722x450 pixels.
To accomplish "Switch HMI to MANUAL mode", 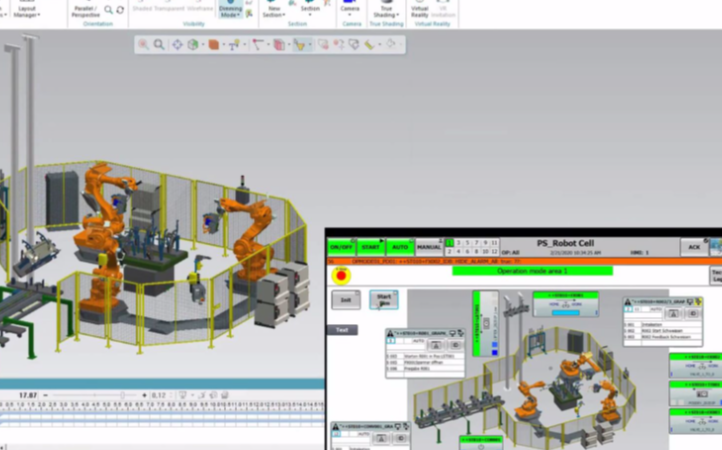I will pyautogui.click(x=429, y=247).
